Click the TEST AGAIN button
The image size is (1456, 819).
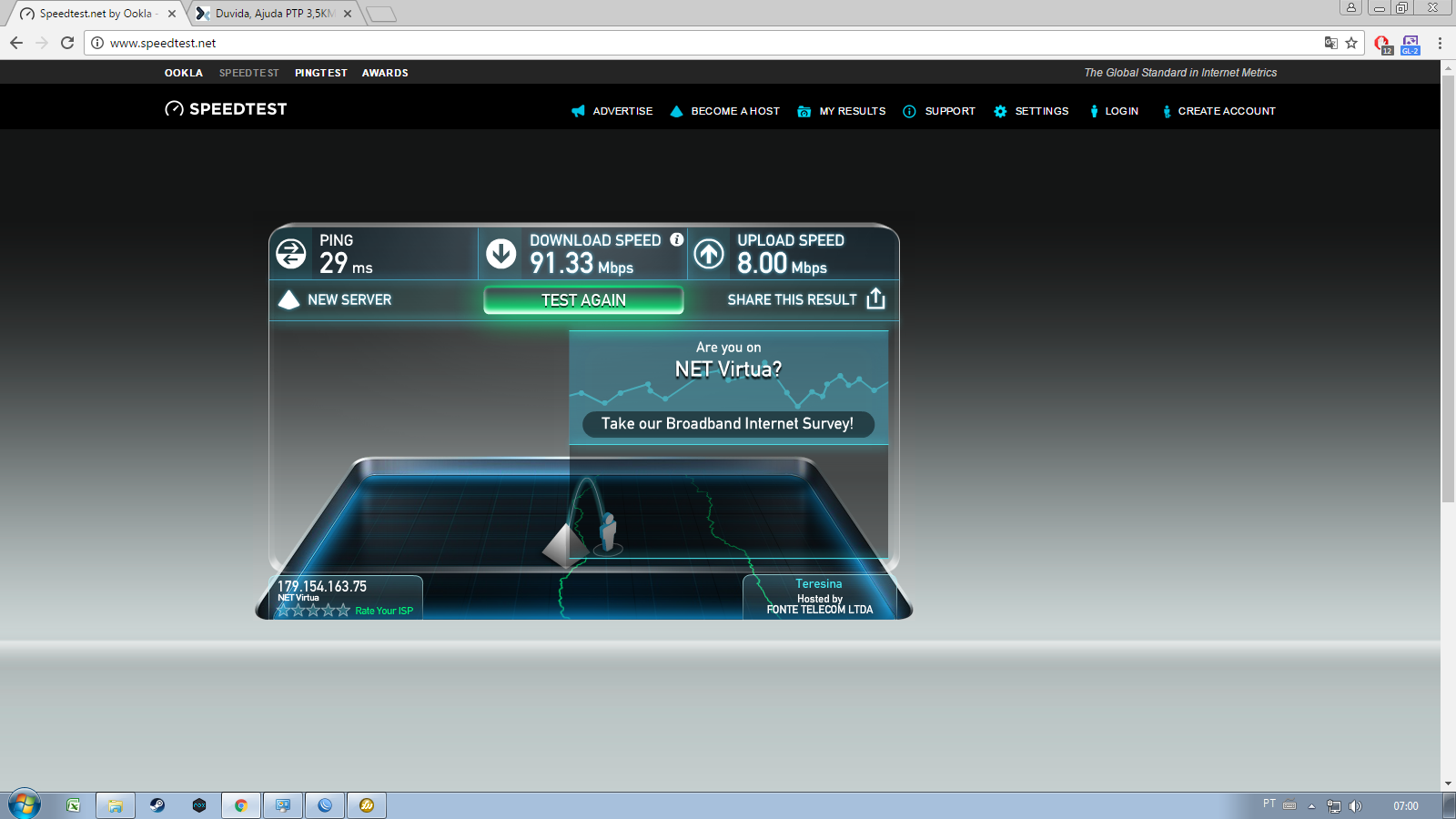point(583,300)
